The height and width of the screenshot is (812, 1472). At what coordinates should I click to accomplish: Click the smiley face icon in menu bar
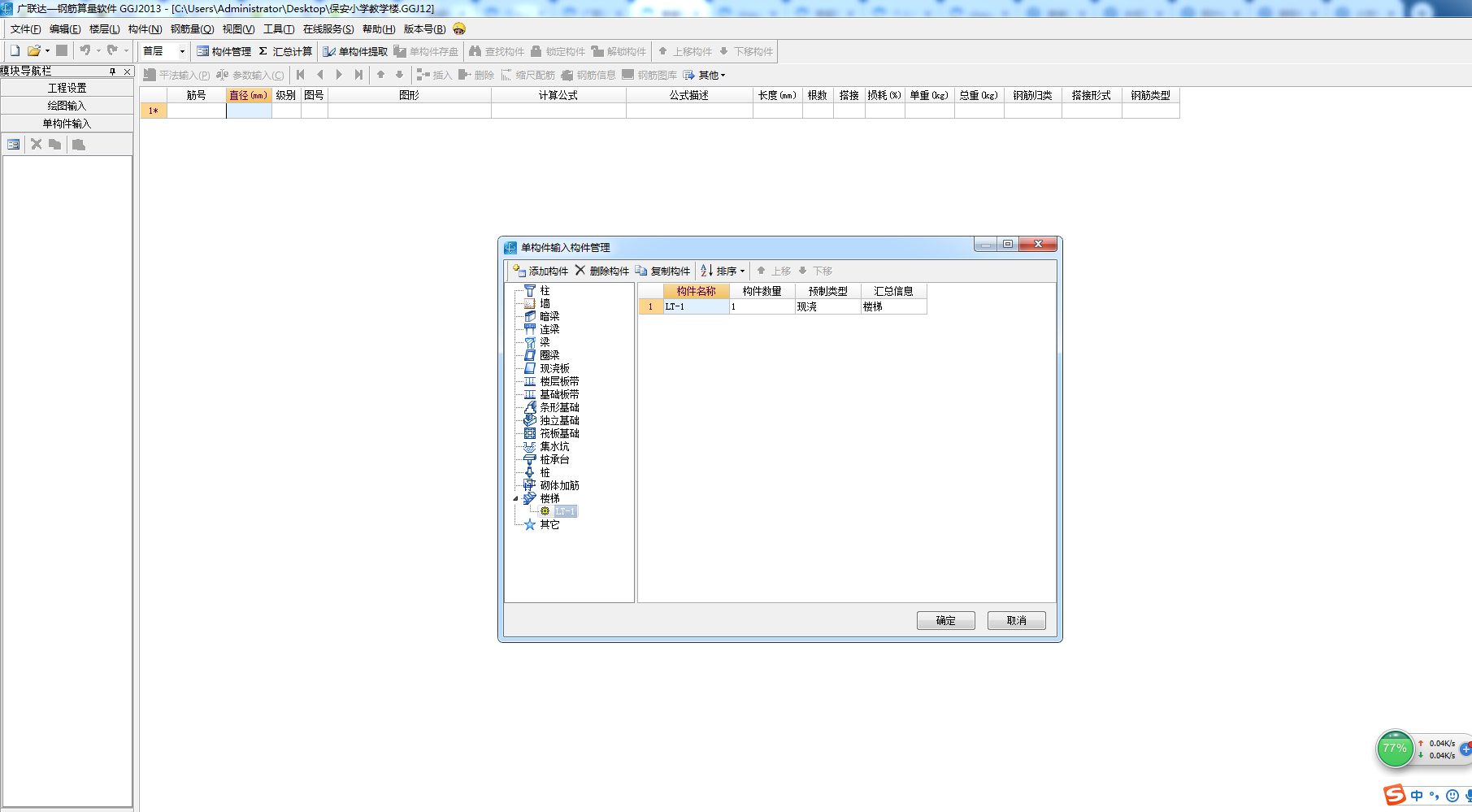click(459, 29)
